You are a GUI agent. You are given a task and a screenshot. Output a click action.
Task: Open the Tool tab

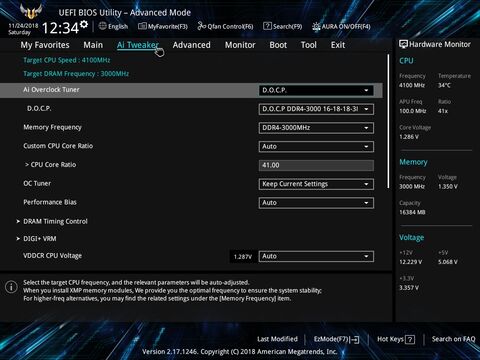point(309,45)
